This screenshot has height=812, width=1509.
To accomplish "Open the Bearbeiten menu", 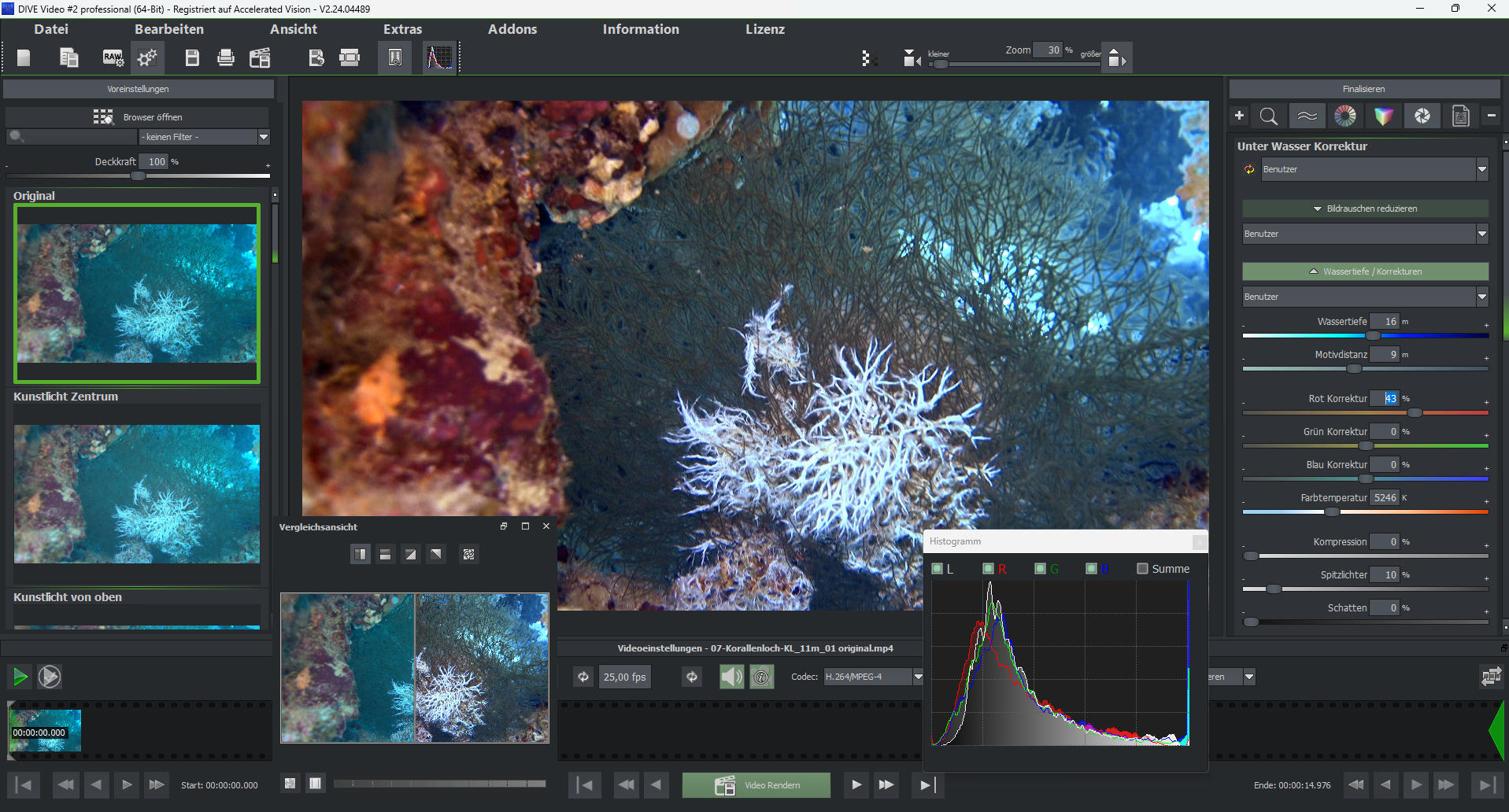I will click(169, 29).
